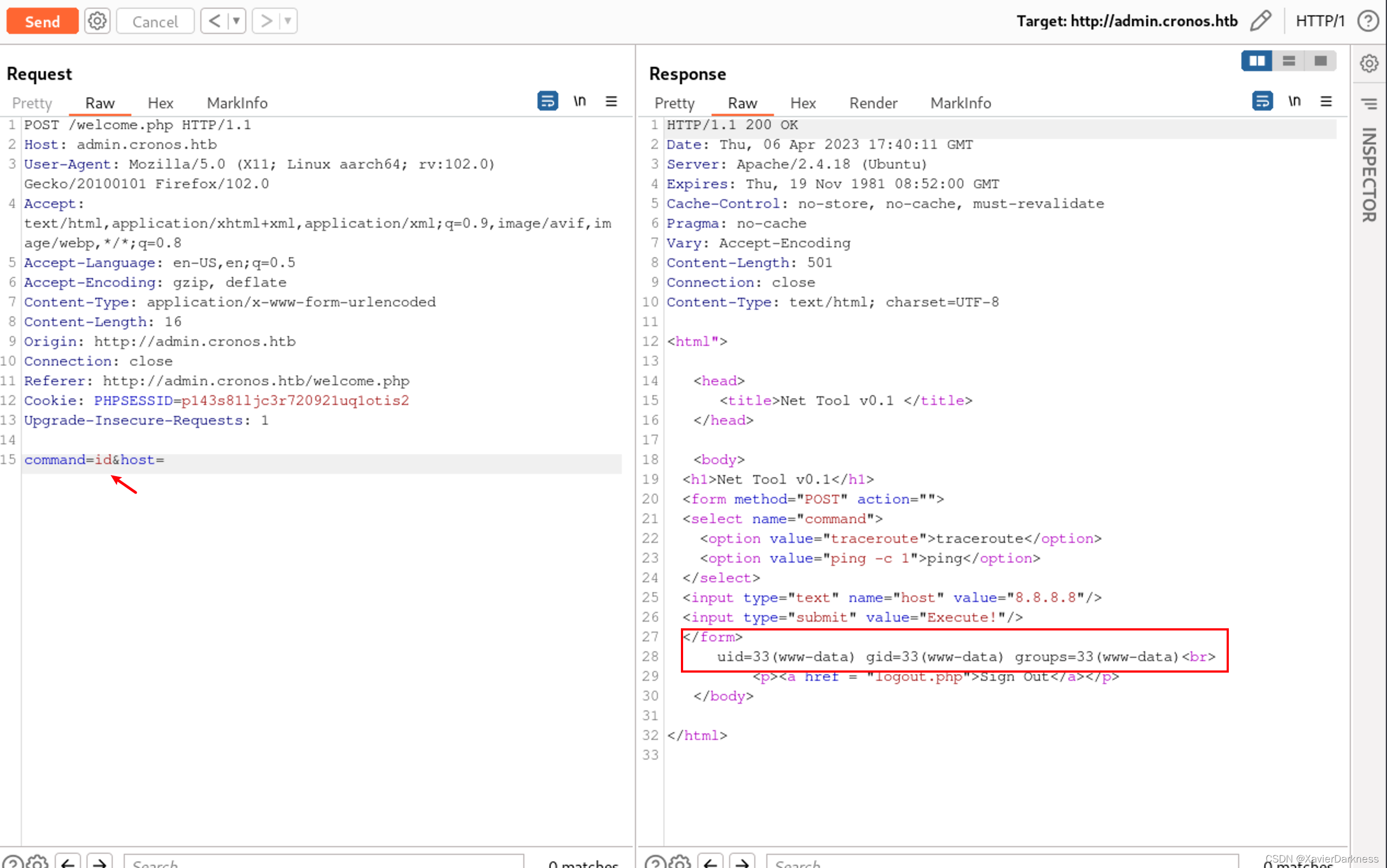1387x868 pixels.
Task: Toggle non-printable characters in Response panel
Action: (1294, 101)
